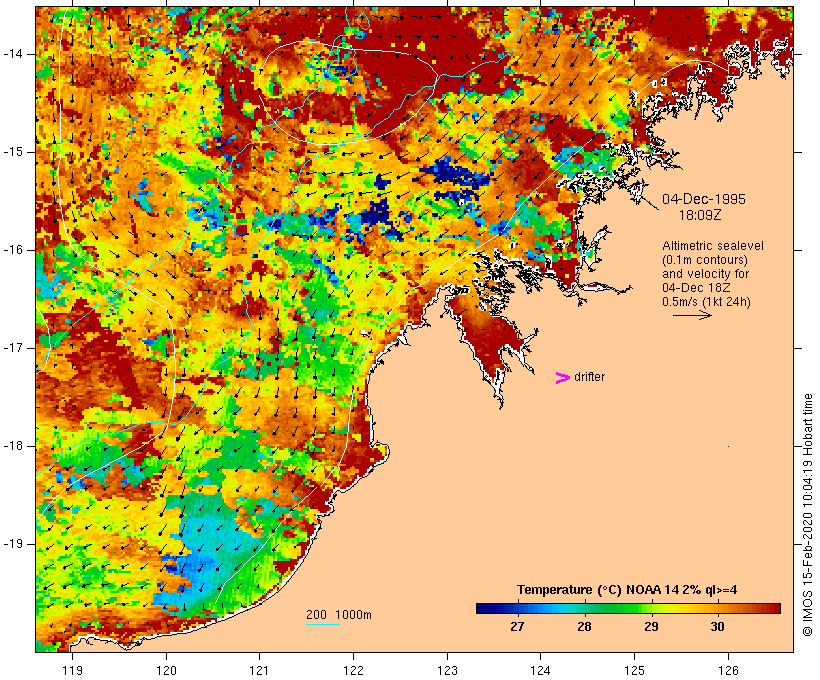Click the longitude axis label "125"

click(x=634, y=670)
